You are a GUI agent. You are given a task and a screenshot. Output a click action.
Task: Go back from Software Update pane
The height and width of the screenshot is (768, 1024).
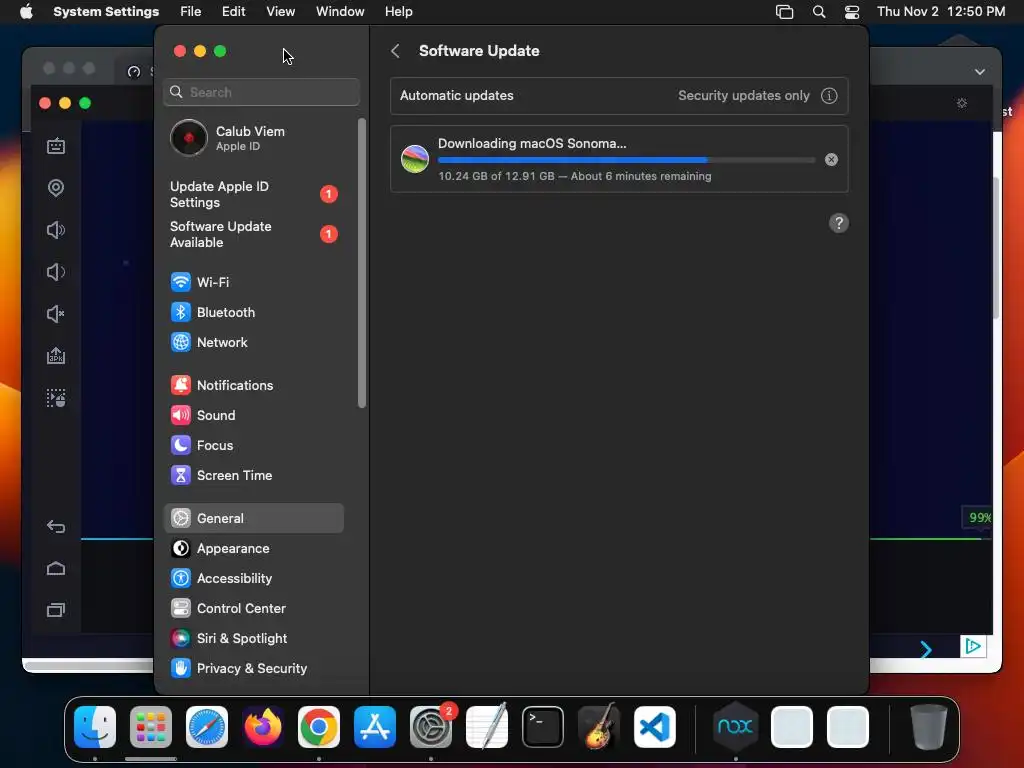(x=395, y=51)
